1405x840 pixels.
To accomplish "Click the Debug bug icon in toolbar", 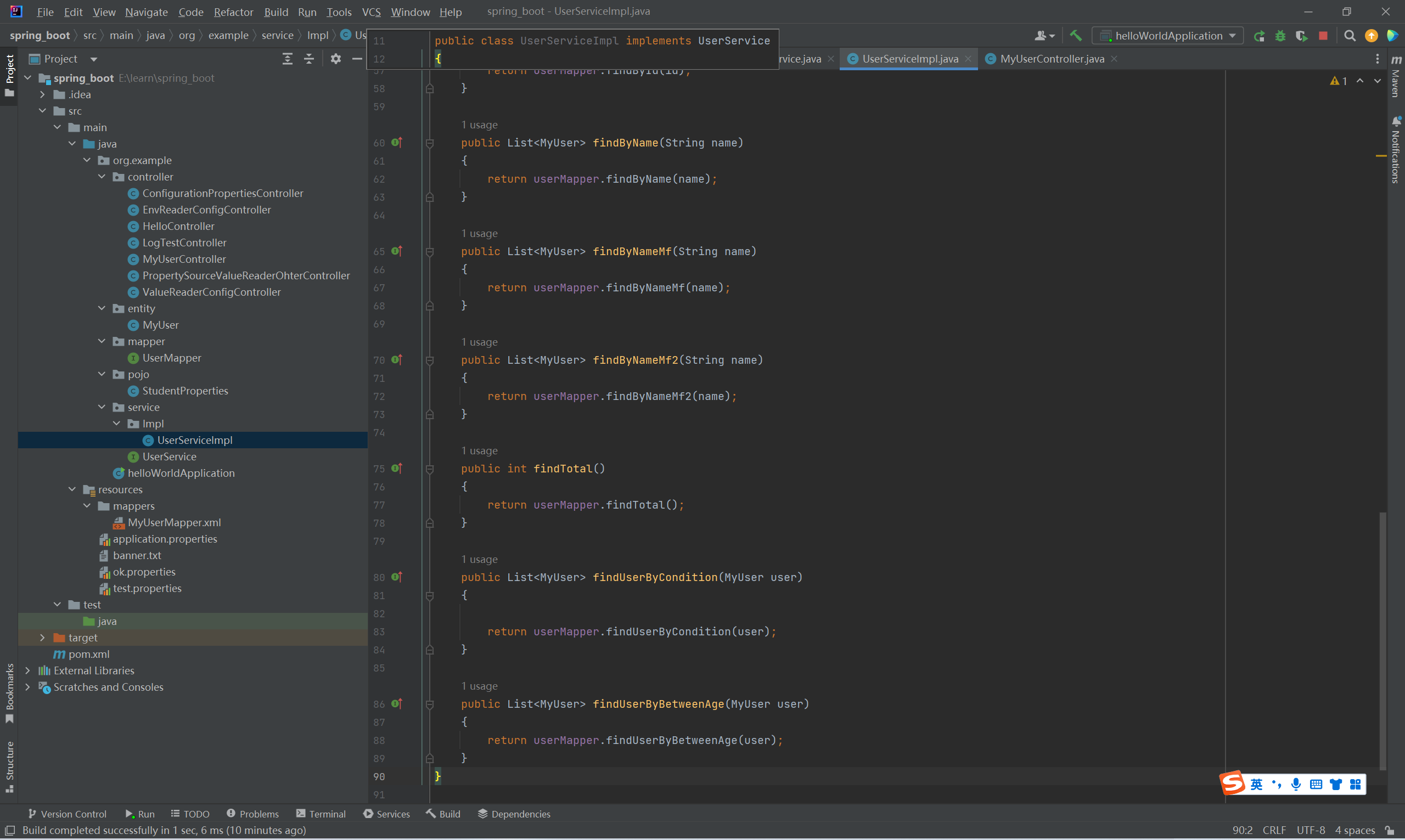I will (1280, 36).
